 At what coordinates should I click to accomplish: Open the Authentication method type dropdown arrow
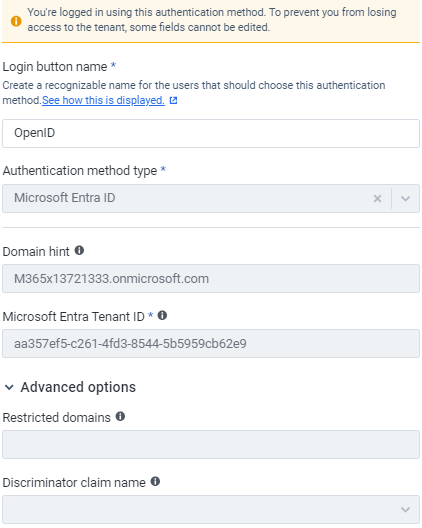tap(405, 199)
